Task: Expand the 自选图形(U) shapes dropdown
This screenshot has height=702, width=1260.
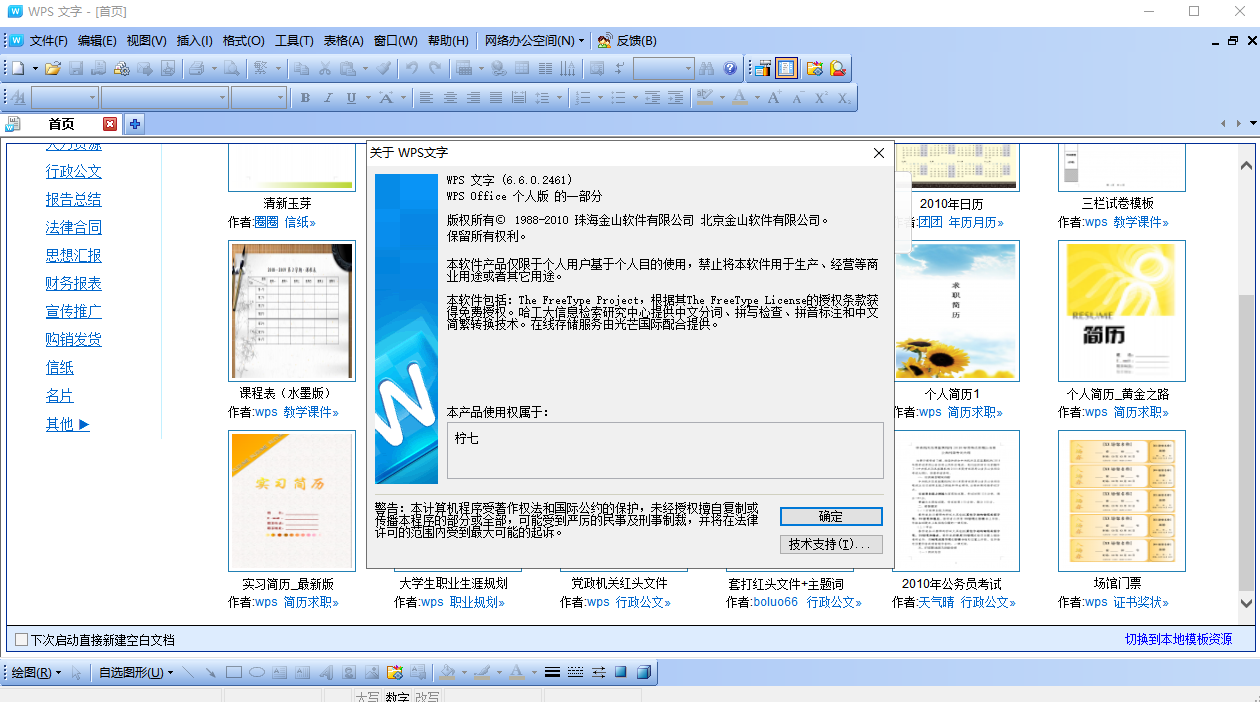Action: point(136,672)
